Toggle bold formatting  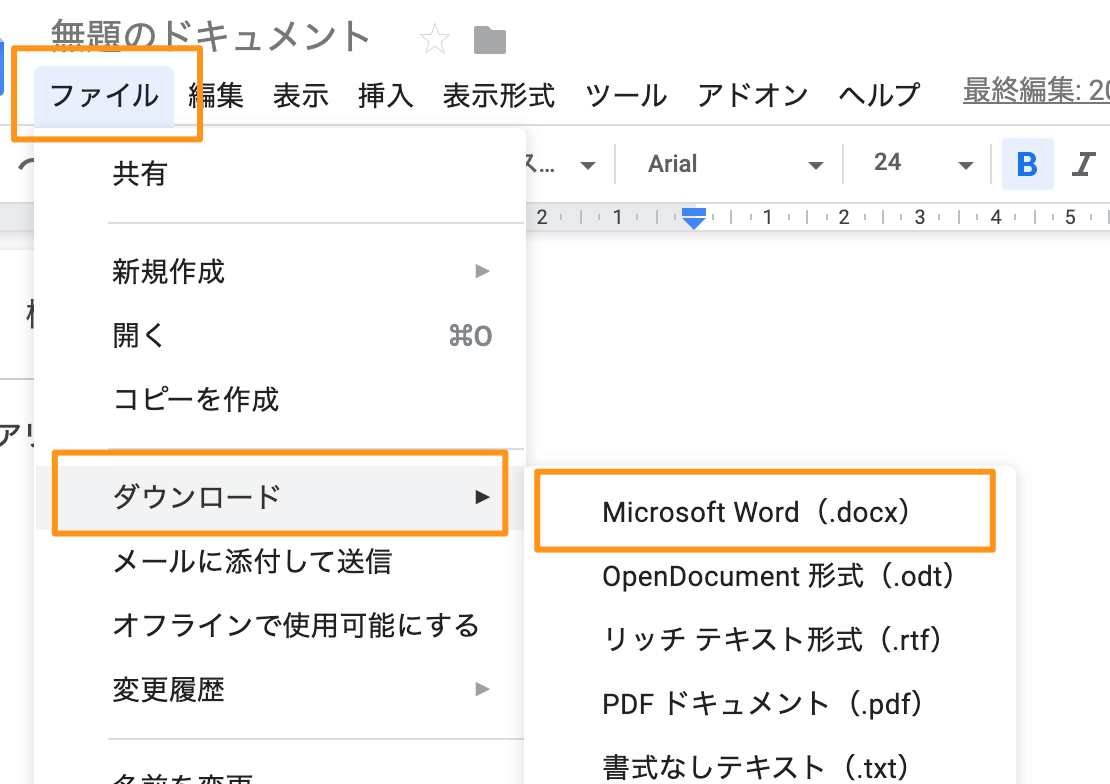1027,164
